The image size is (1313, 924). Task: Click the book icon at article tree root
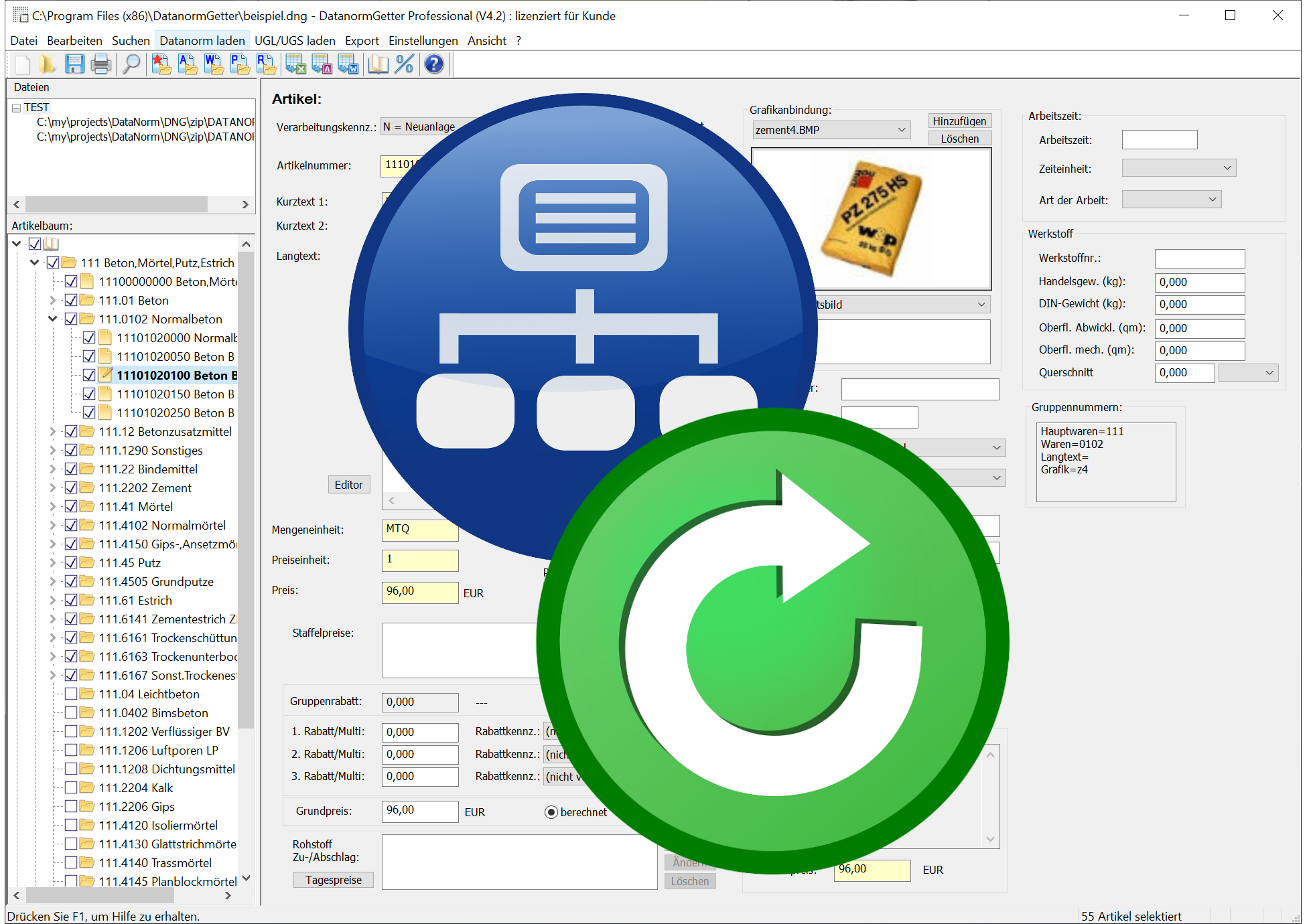(51, 244)
